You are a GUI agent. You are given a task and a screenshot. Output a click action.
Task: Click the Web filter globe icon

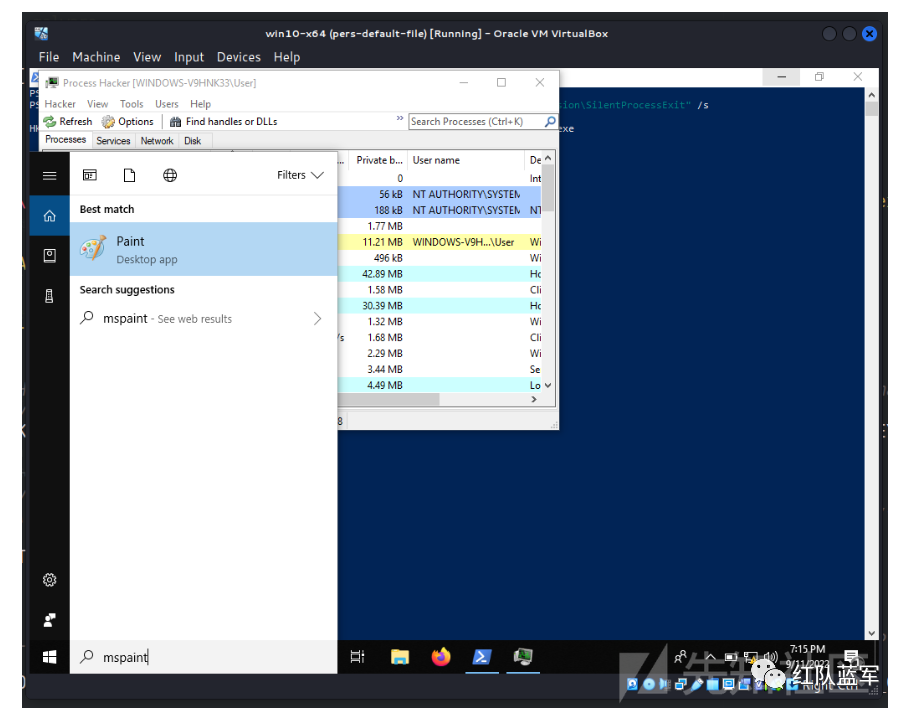(170, 175)
